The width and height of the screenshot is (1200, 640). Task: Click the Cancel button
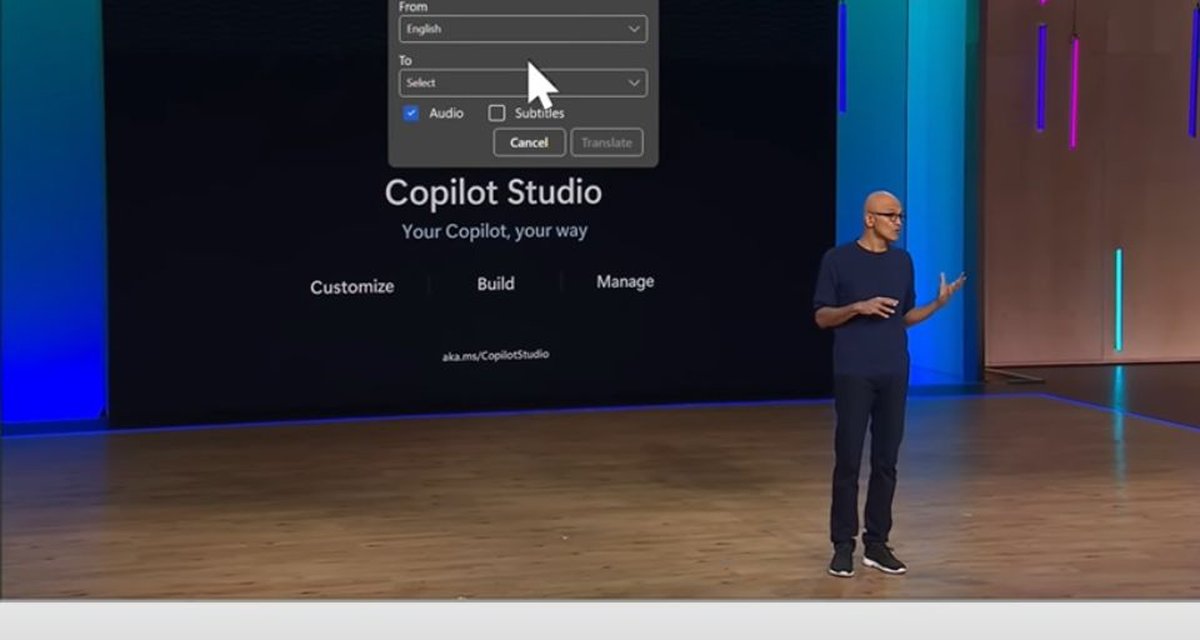click(x=529, y=142)
